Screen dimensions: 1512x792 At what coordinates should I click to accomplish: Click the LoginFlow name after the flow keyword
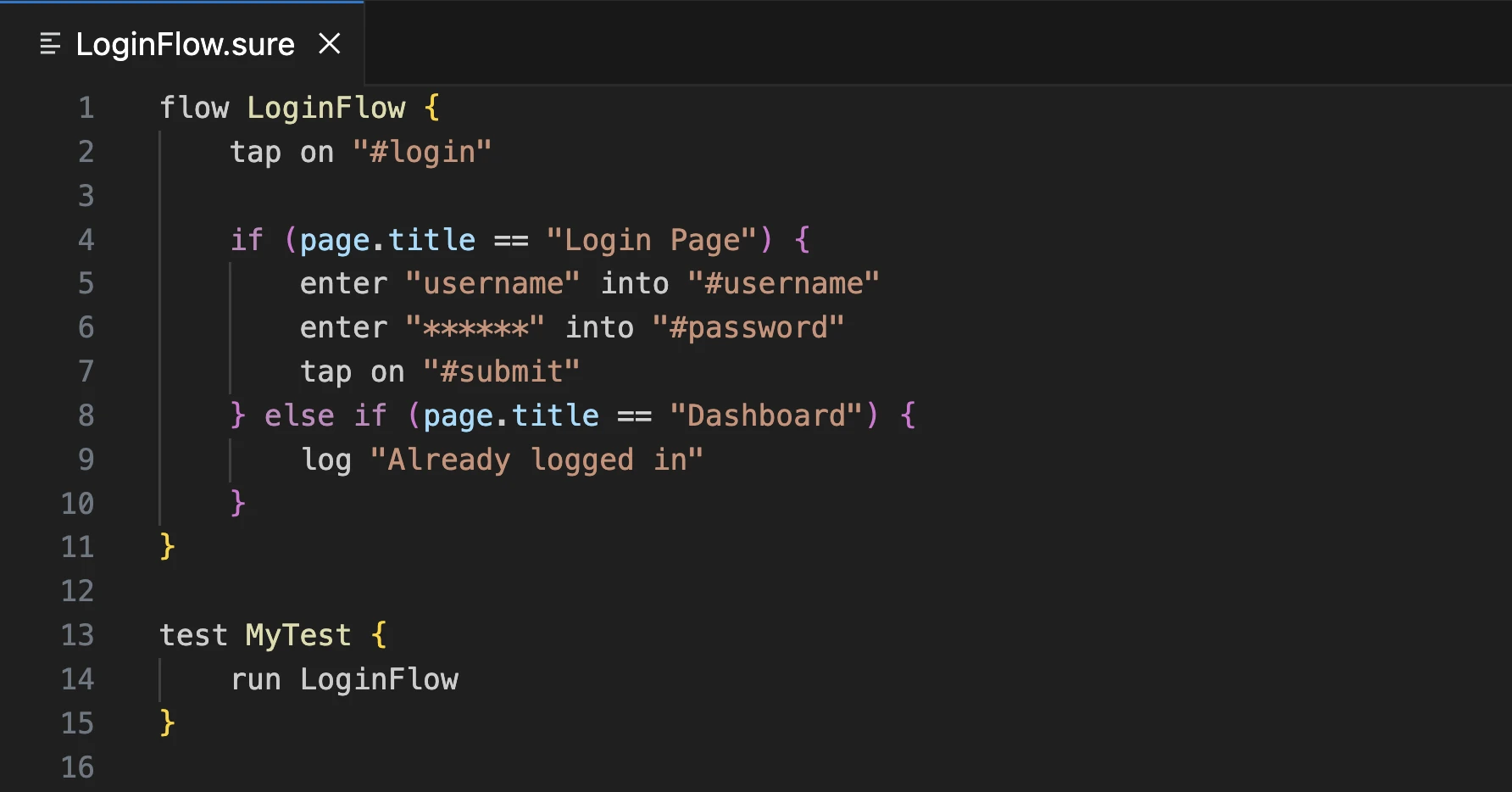click(325, 109)
